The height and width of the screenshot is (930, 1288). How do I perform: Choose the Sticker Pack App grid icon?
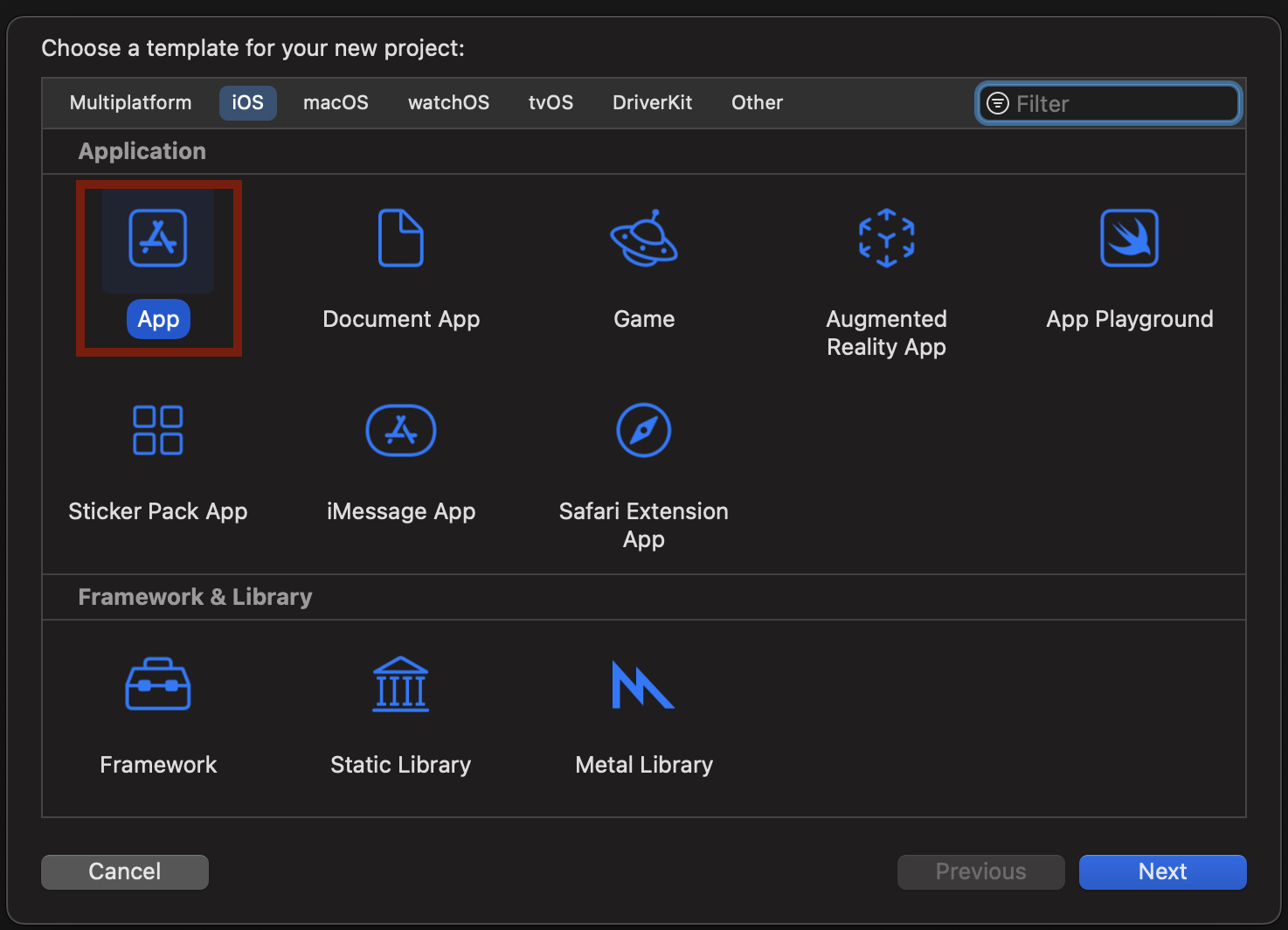pyautogui.click(x=158, y=430)
